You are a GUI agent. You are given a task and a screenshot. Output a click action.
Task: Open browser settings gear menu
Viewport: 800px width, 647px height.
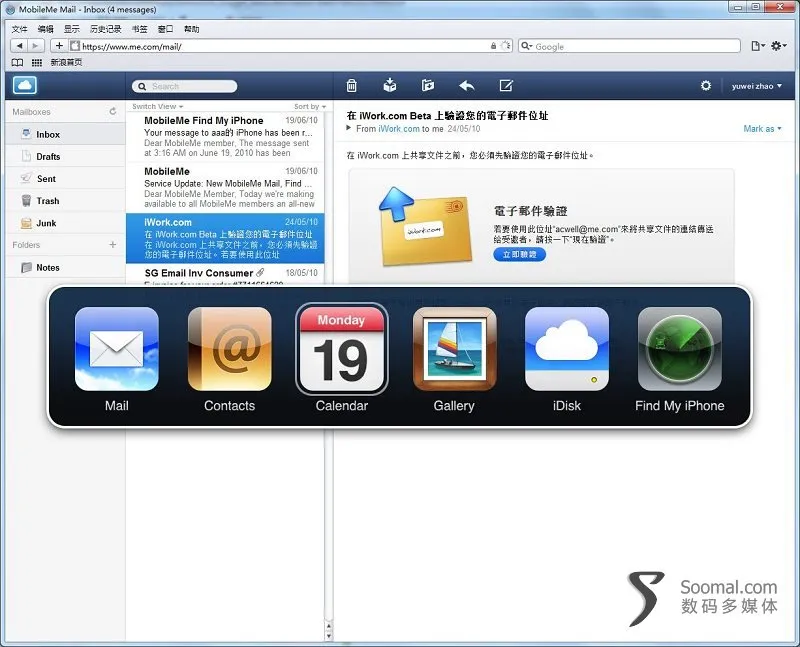coord(778,46)
